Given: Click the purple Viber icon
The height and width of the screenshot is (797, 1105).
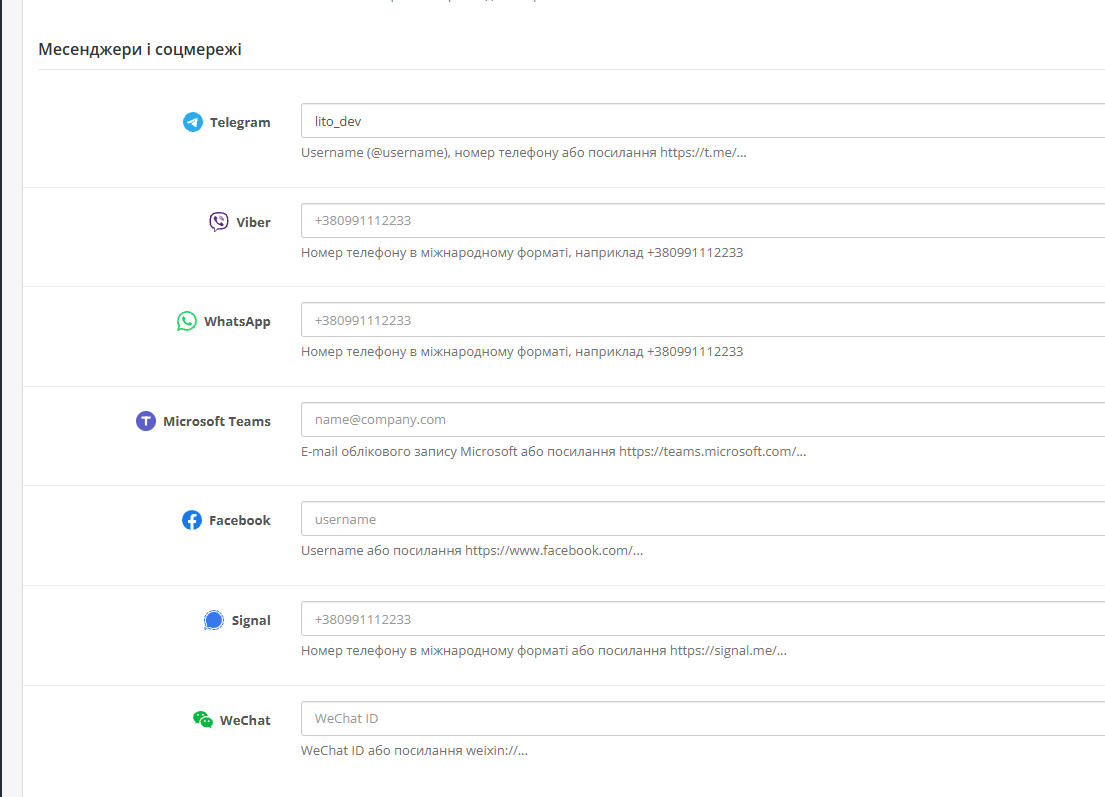Looking at the screenshot, I should (218, 222).
